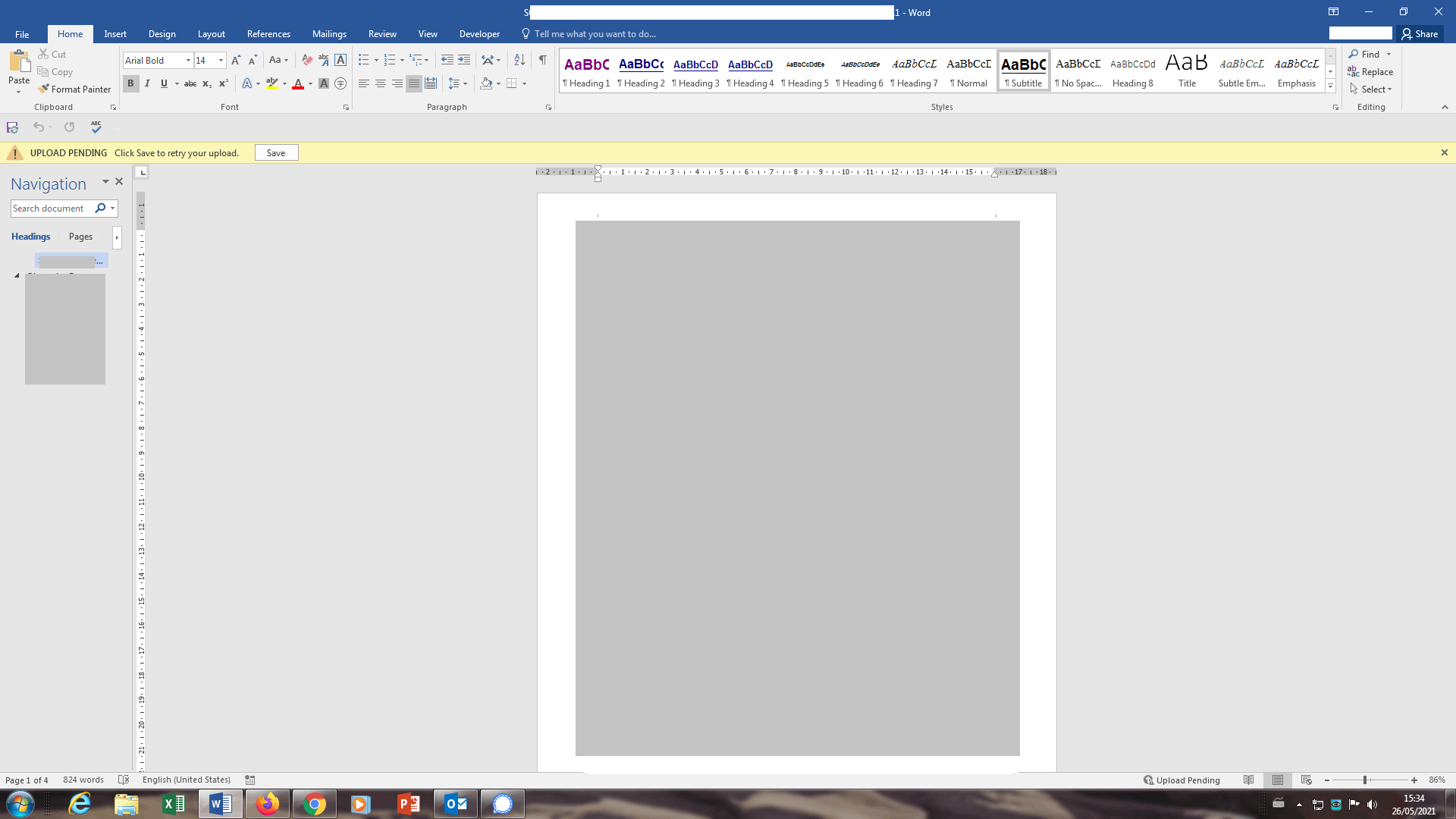Click the spelling check icon in quick access toolbar
The image size is (1456, 819).
click(96, 127)
